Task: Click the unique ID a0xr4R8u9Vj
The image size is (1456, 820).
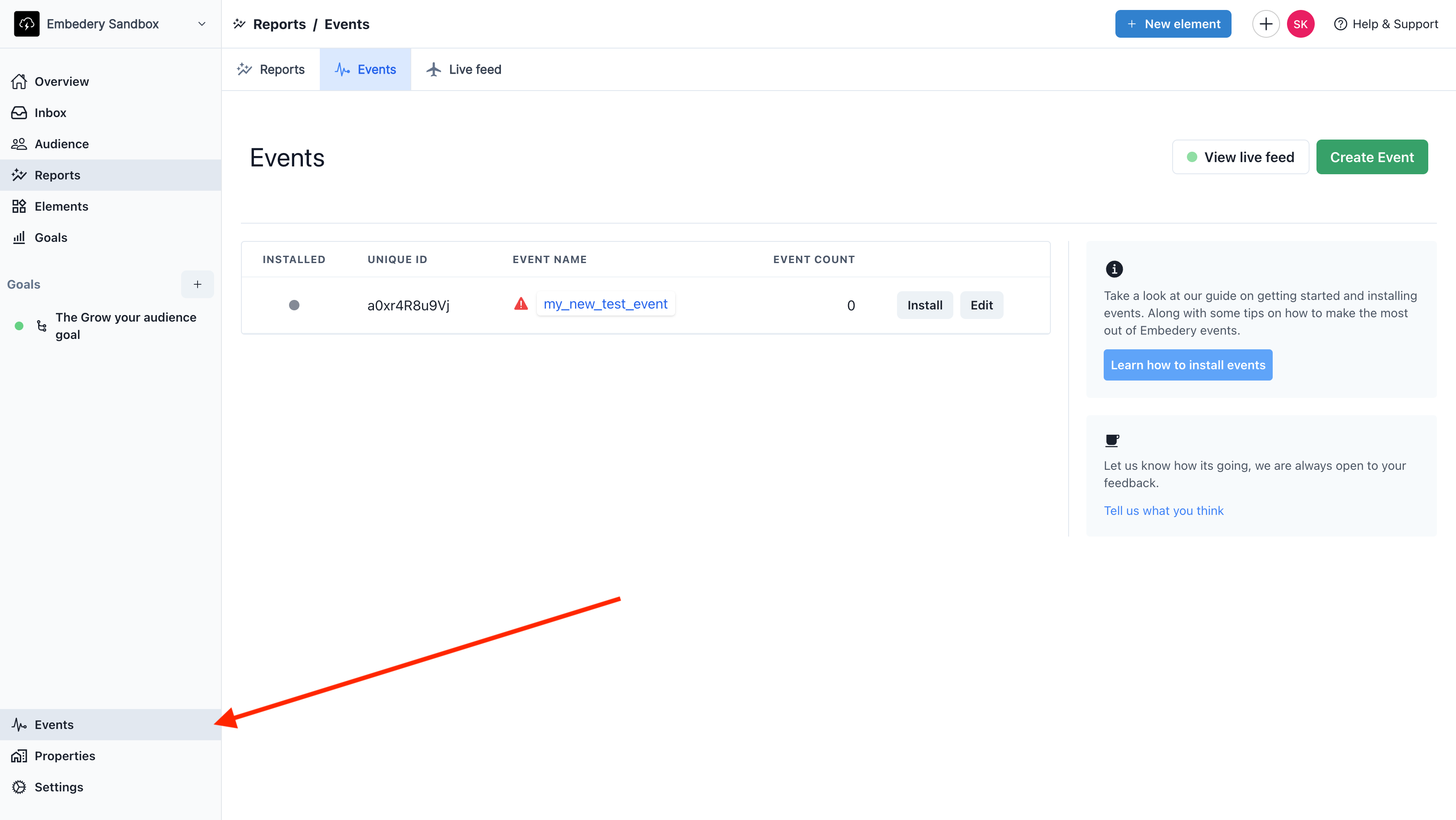Action: coord(408,305)
